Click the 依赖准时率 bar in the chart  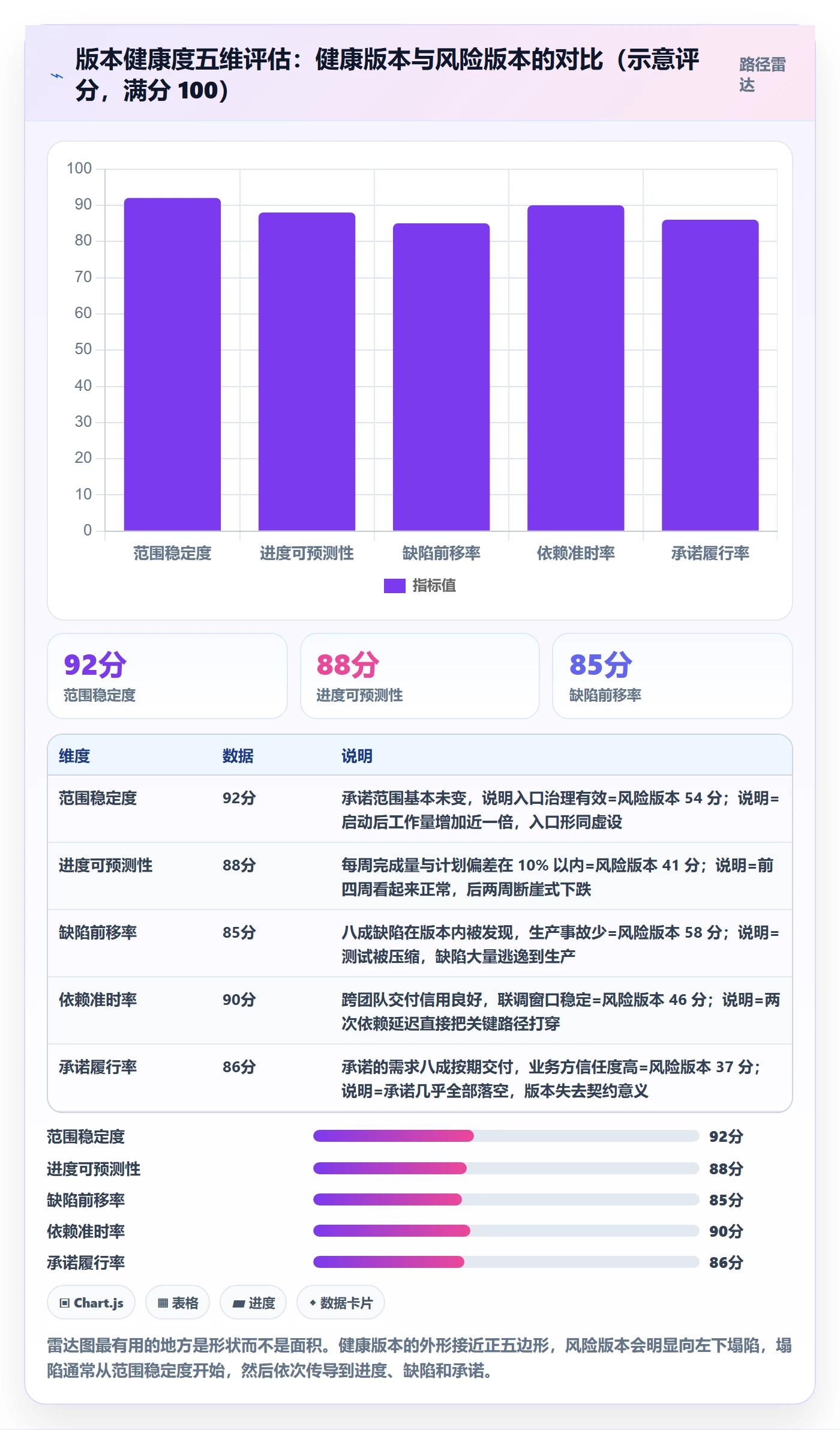(x=575, y=368)
